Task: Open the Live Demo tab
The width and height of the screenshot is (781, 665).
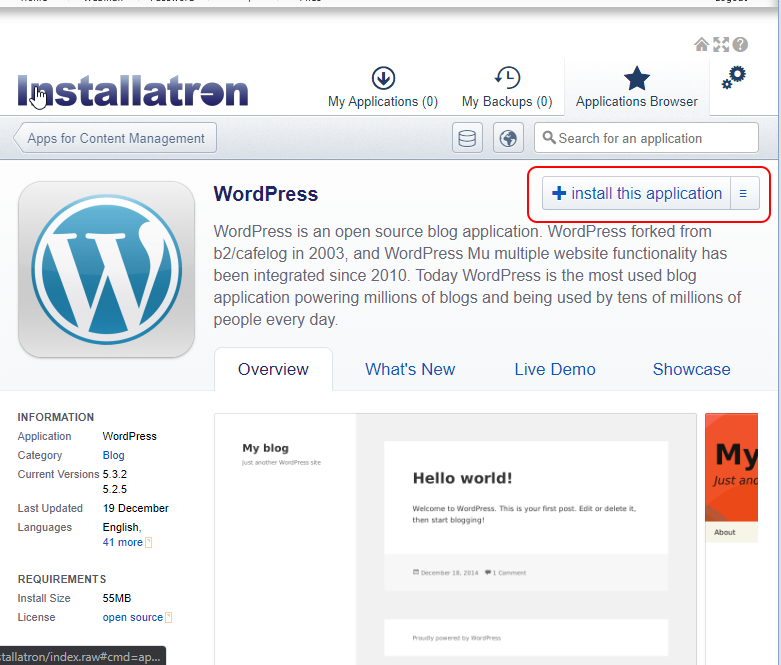Action: click(555, 370)
